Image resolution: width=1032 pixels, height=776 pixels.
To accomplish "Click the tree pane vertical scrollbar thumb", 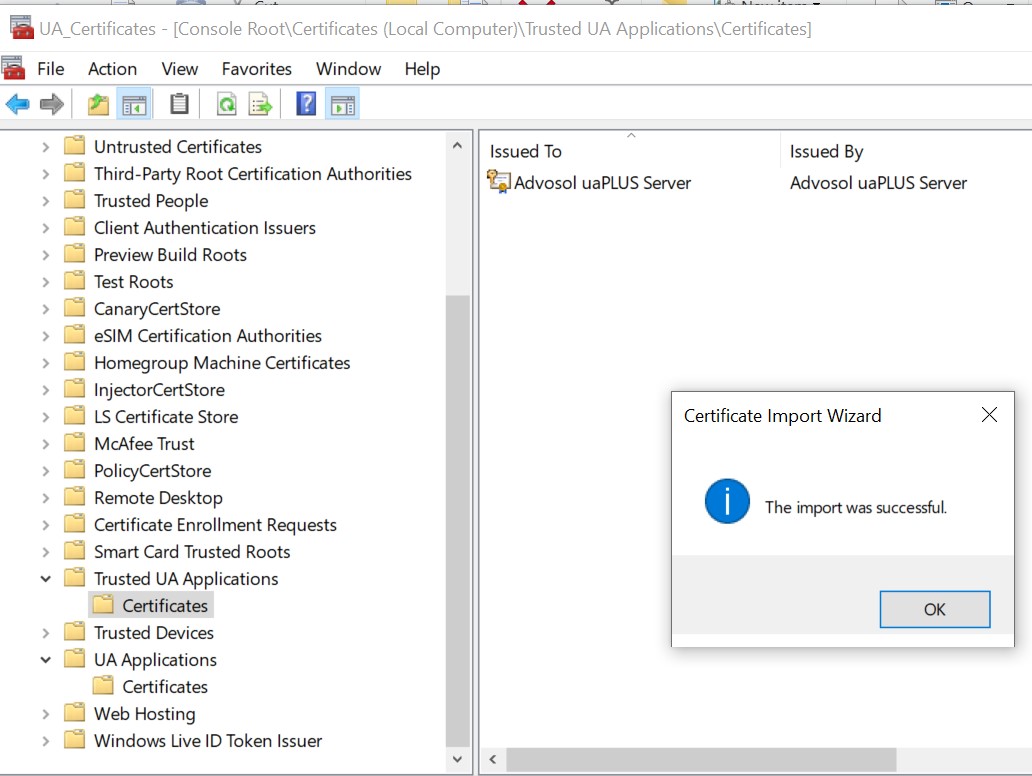I will click(x=456, y=520).
